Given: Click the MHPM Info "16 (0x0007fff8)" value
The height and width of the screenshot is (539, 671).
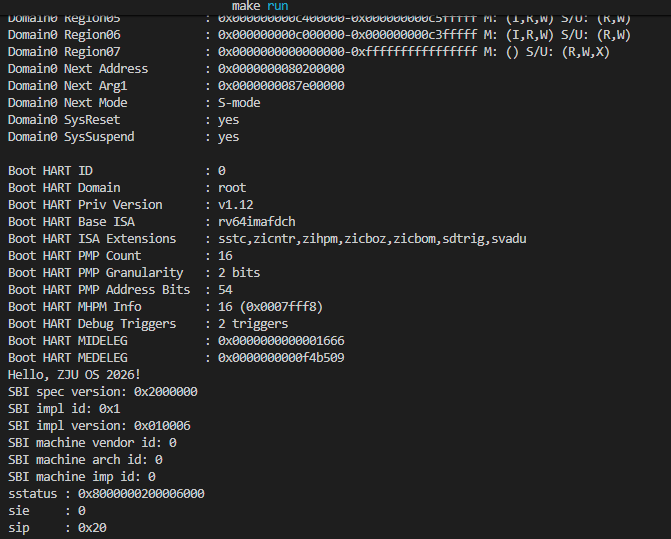Looking at the screenshot, I should [x=270, y=307].
